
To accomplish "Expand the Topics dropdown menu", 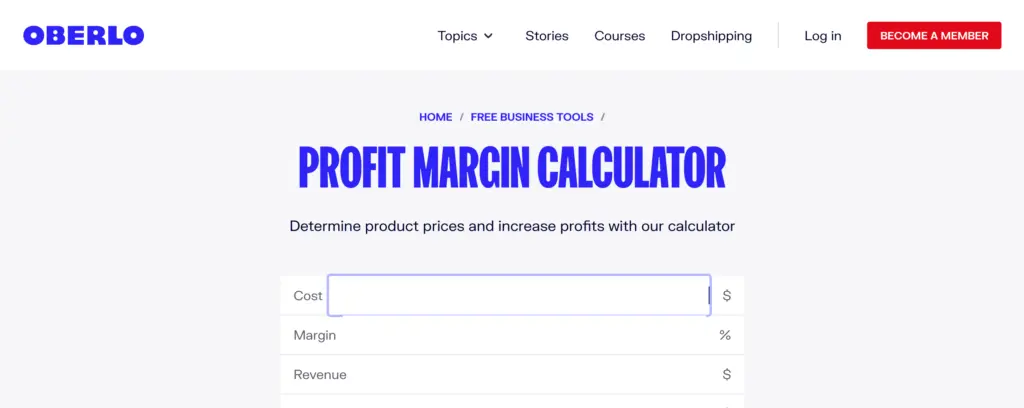I will pyautogui.click(x=457, y=36).
